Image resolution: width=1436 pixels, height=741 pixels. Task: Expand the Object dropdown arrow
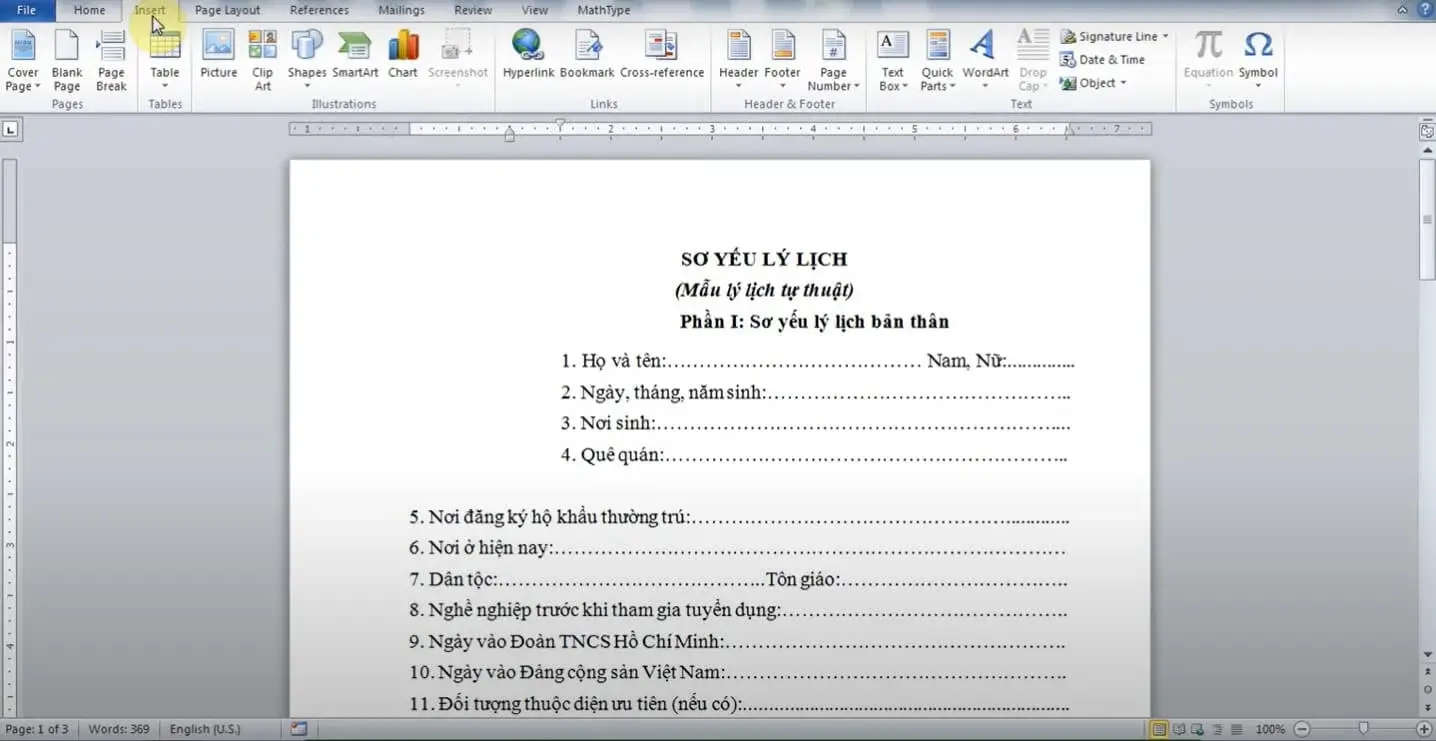point(1123,83)
